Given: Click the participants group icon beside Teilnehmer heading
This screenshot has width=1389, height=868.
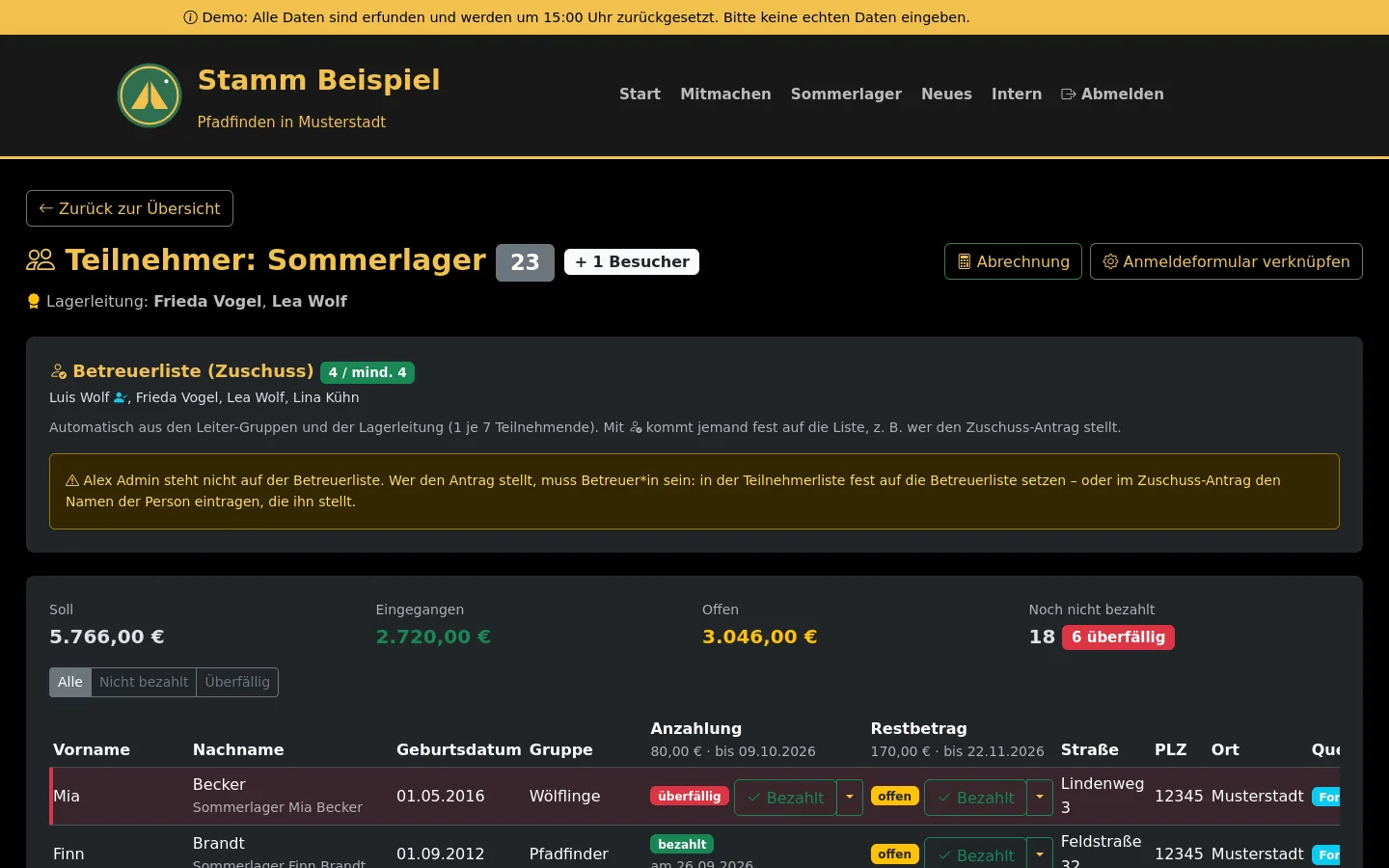Looking at the screenshot, I should point(41,259).
